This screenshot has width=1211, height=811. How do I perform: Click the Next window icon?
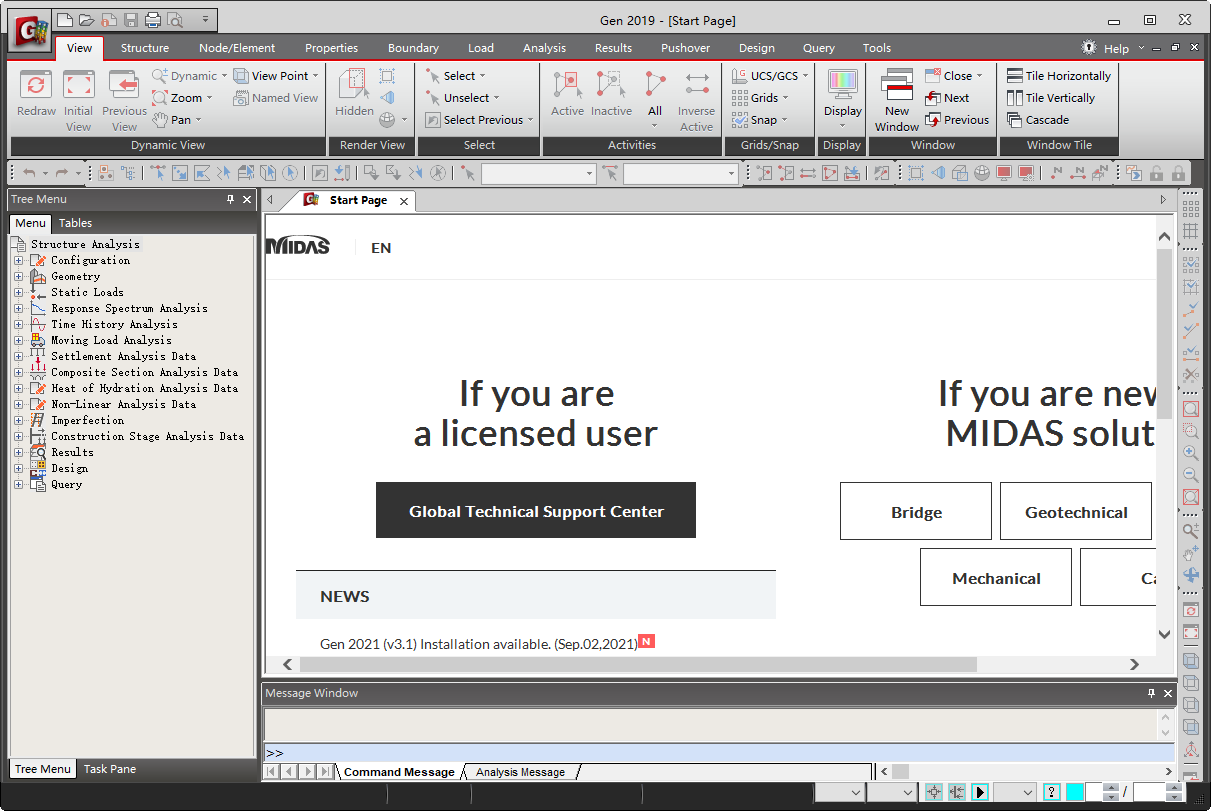click(x=947, y=98)
